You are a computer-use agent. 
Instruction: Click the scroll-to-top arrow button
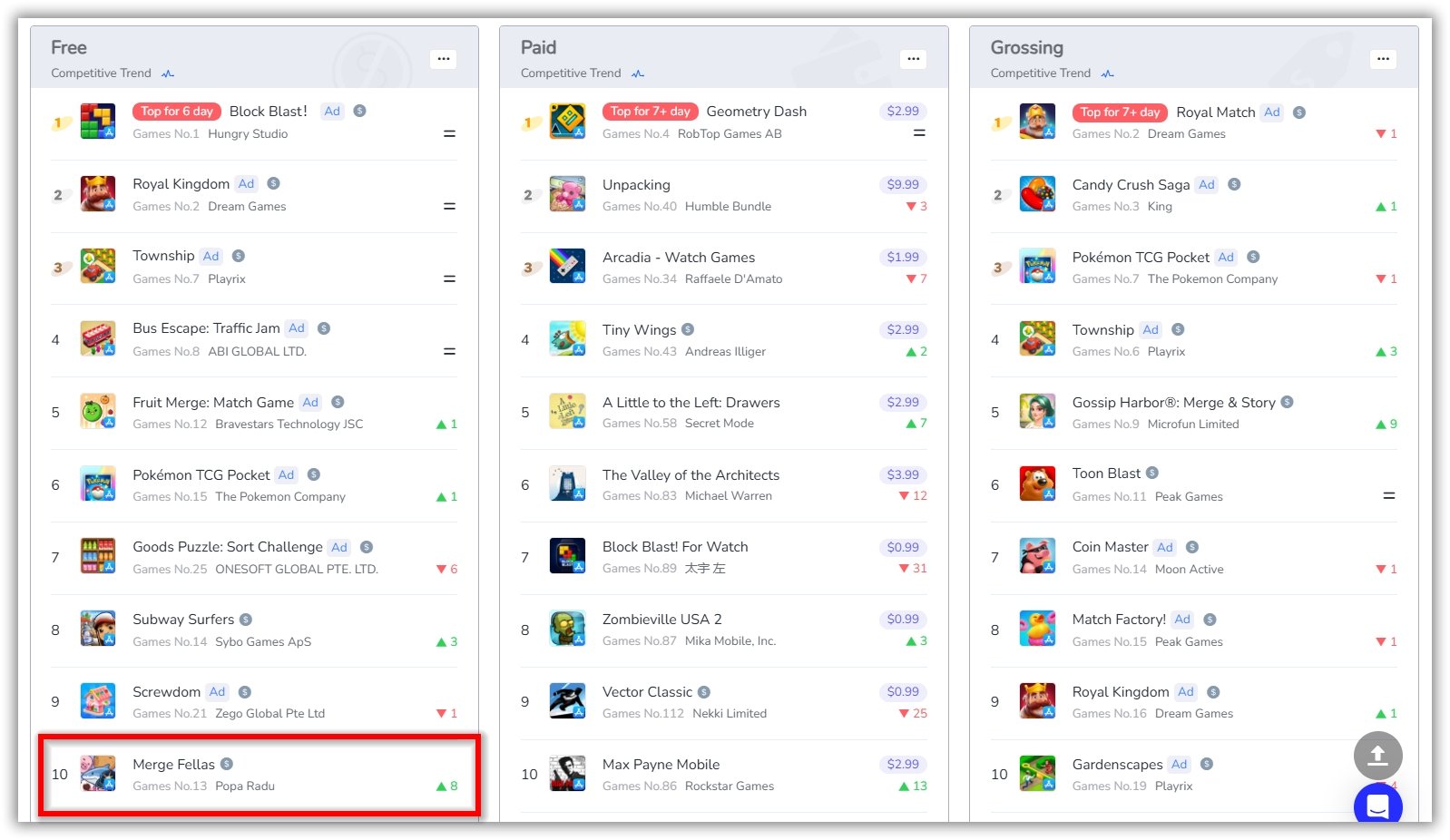[x=1377, y=756]
